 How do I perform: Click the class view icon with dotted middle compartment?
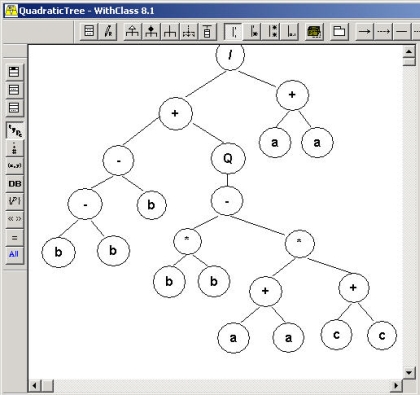14,90
